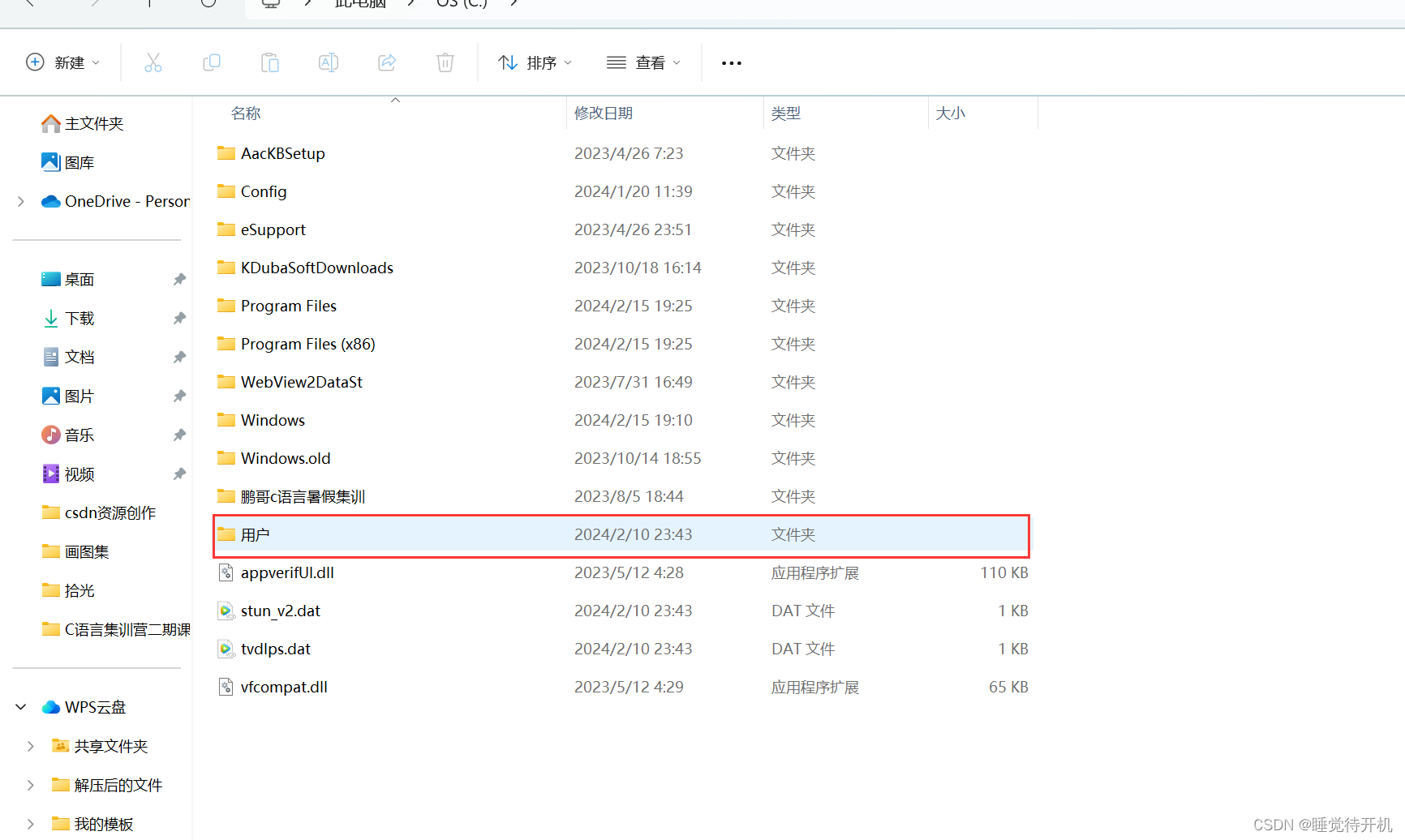Expand the OneDrive tree node

pos(21,201)
